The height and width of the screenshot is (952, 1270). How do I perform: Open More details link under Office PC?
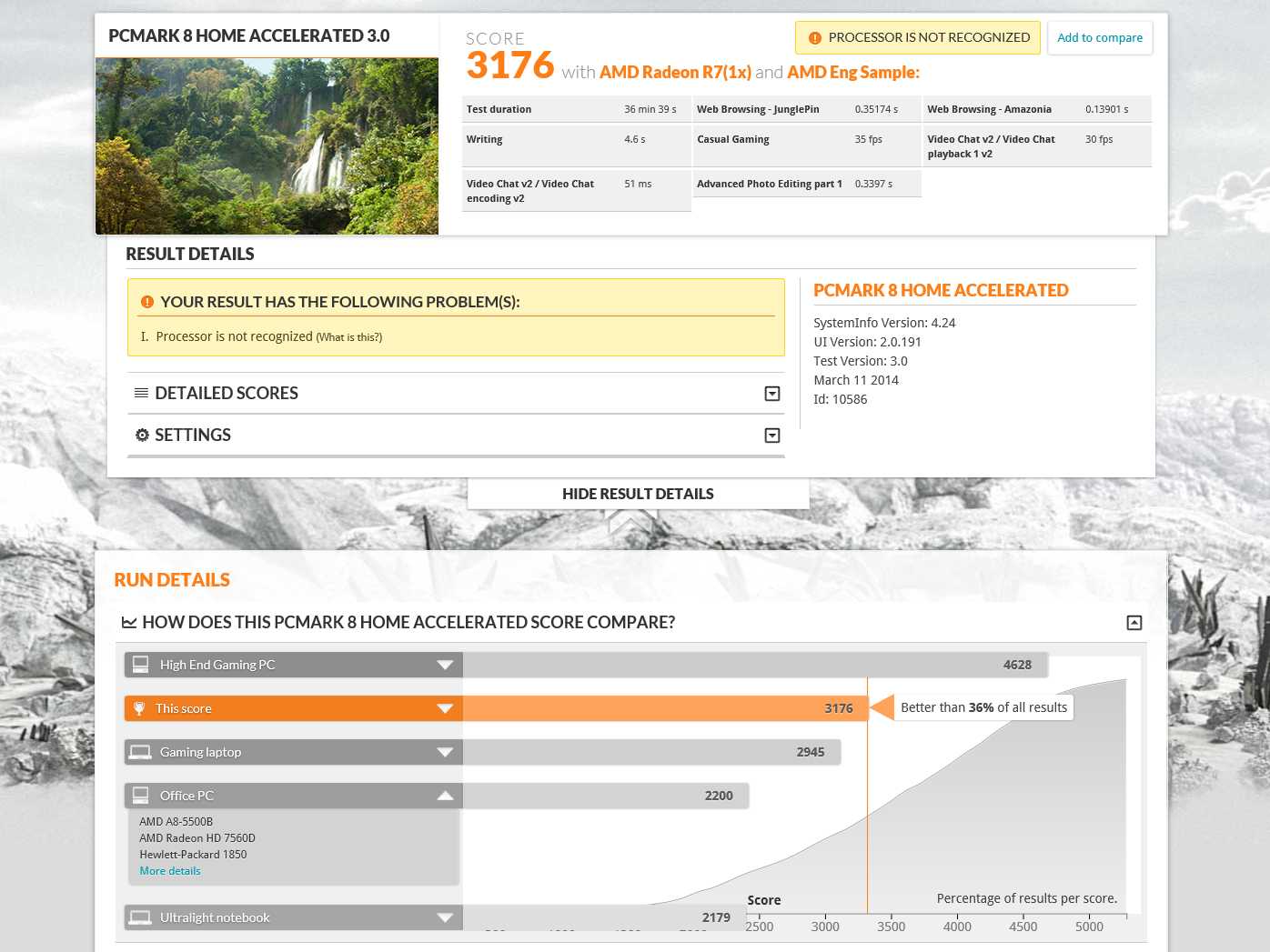click(x=170, y=871)
